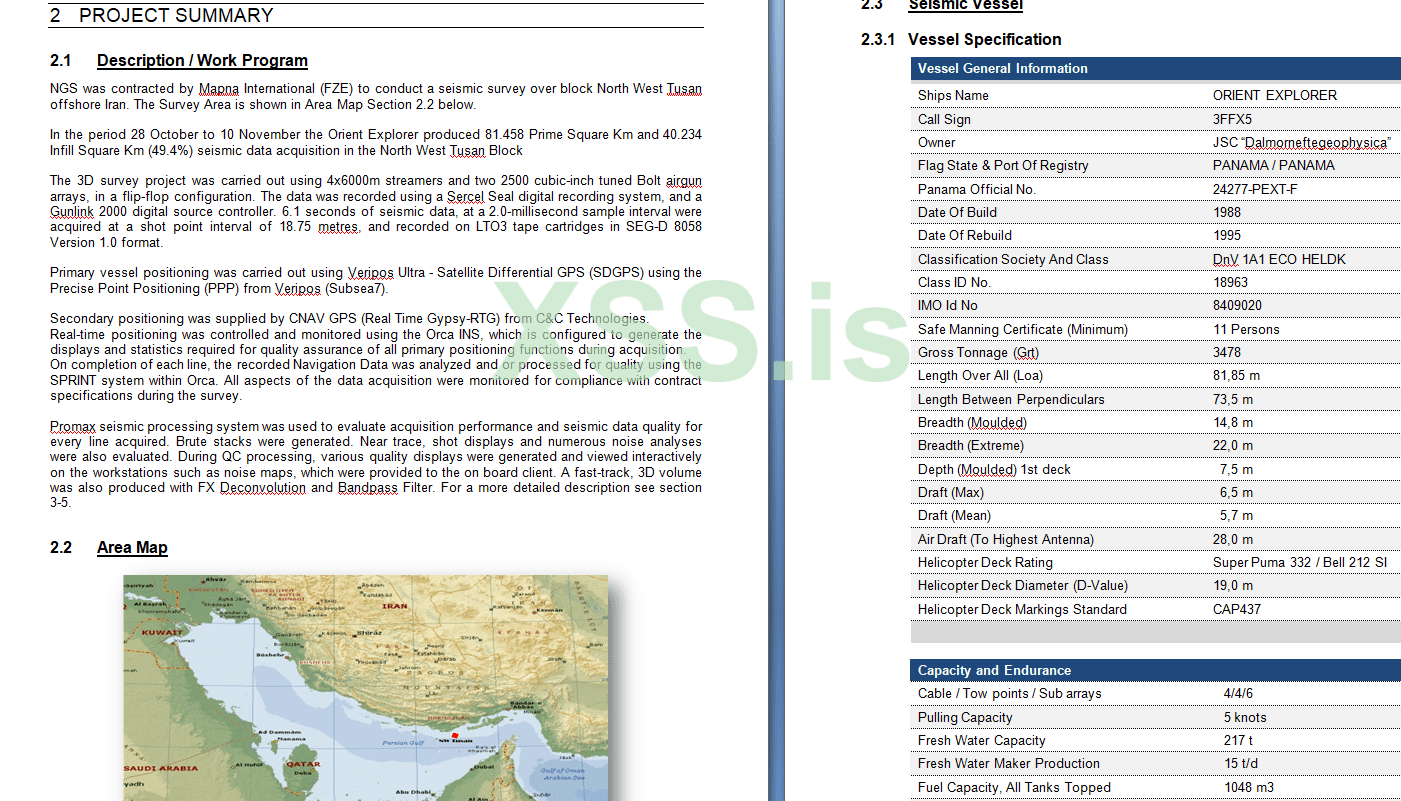Select the gross tonnage value '3478'
Viewport: 1401px width, 801px height.
1227,352
